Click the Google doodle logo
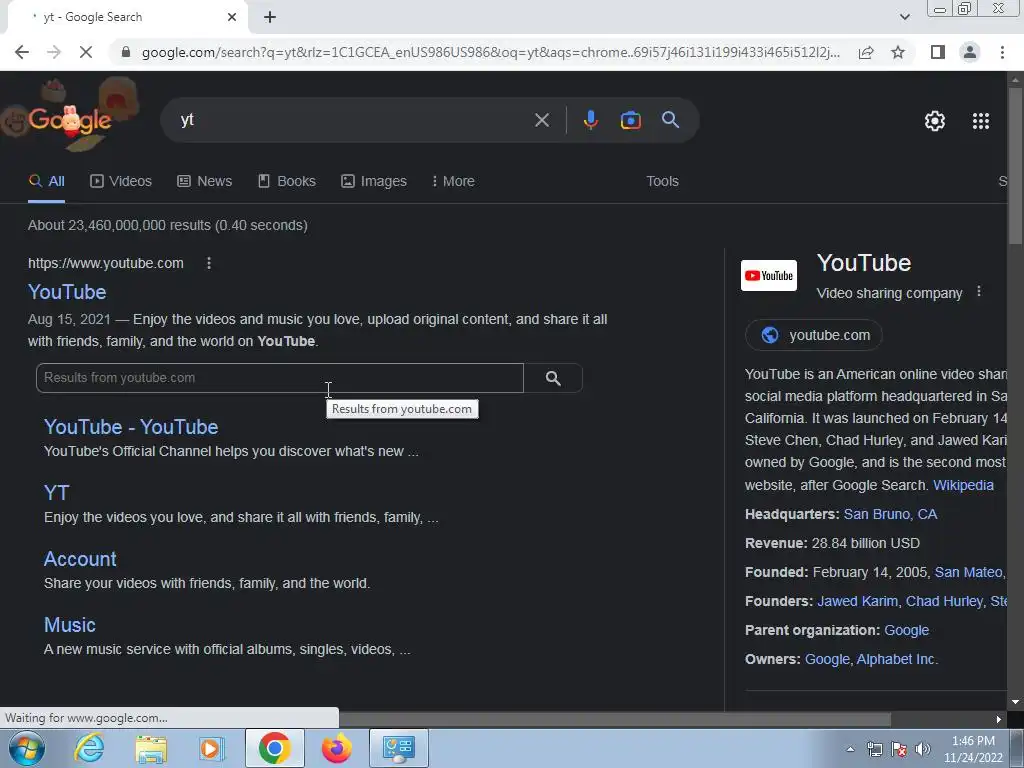Screen dimensions: 1024x768 pyautogui.click(x=70, y=119)
